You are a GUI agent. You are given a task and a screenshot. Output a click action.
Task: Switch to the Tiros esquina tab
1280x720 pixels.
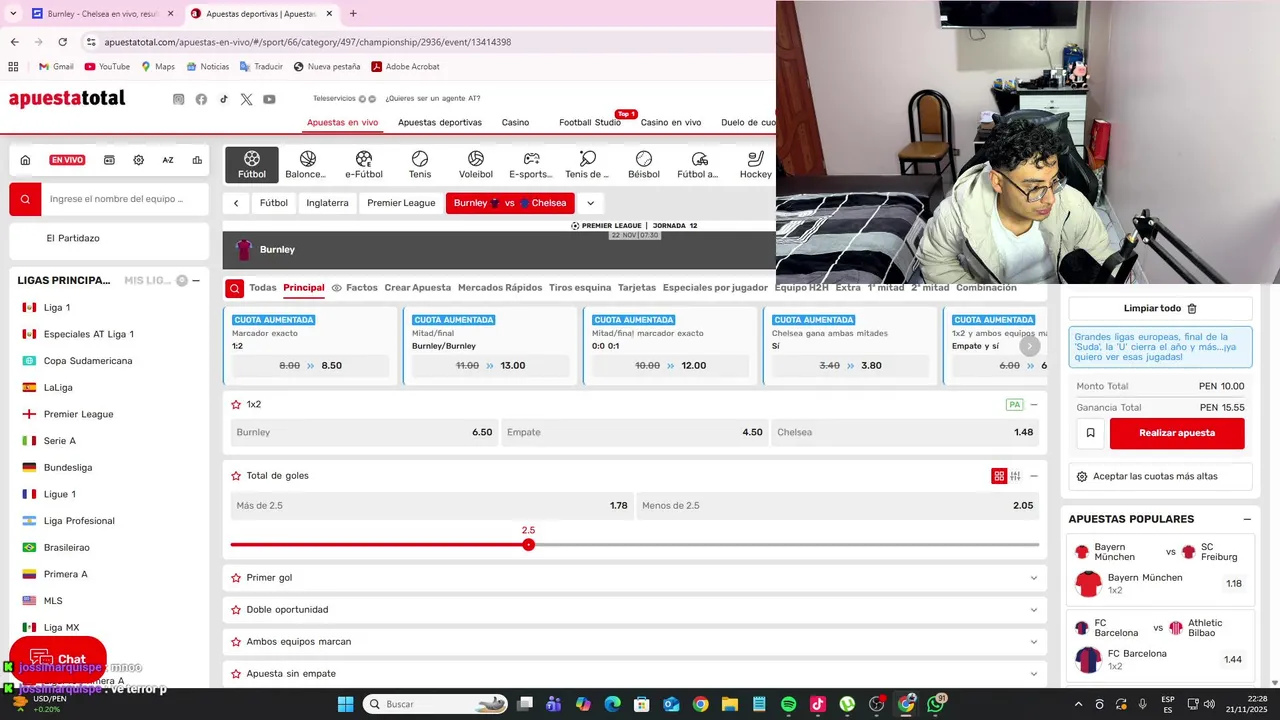click(x=580, y=288)
